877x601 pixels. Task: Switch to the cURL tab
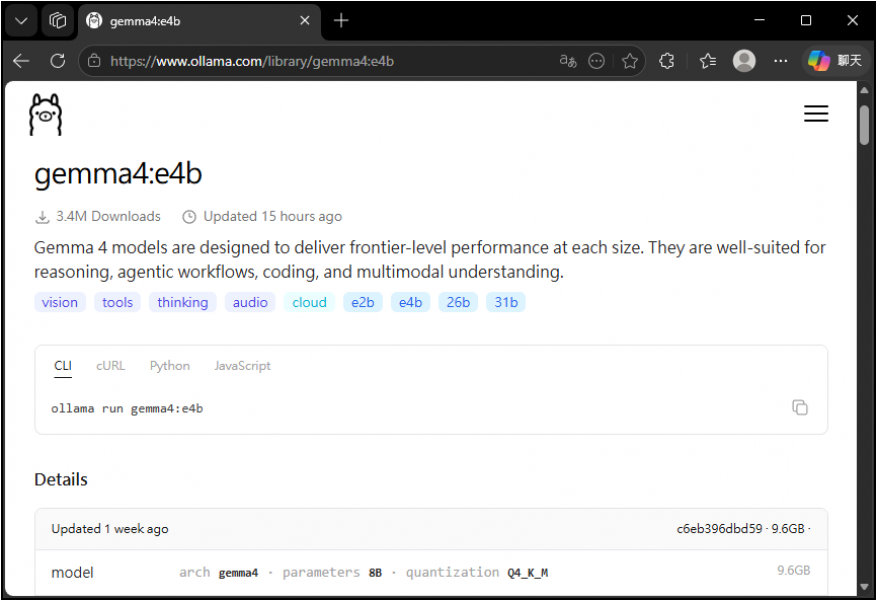(110, 366)
